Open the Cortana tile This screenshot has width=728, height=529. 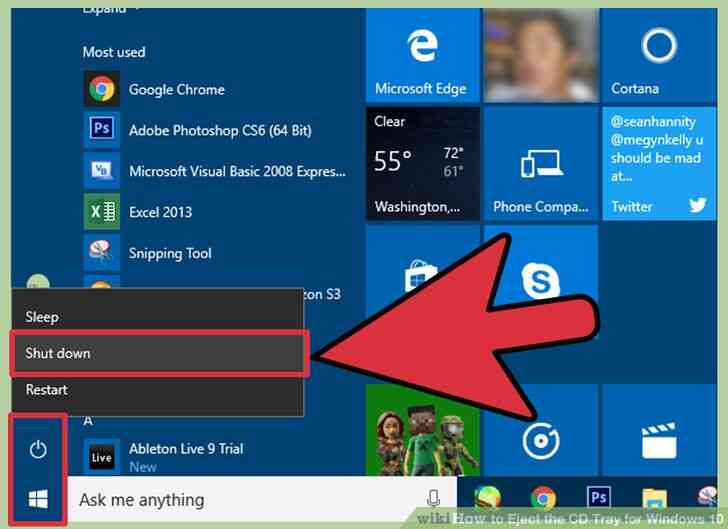pos(659,55)
